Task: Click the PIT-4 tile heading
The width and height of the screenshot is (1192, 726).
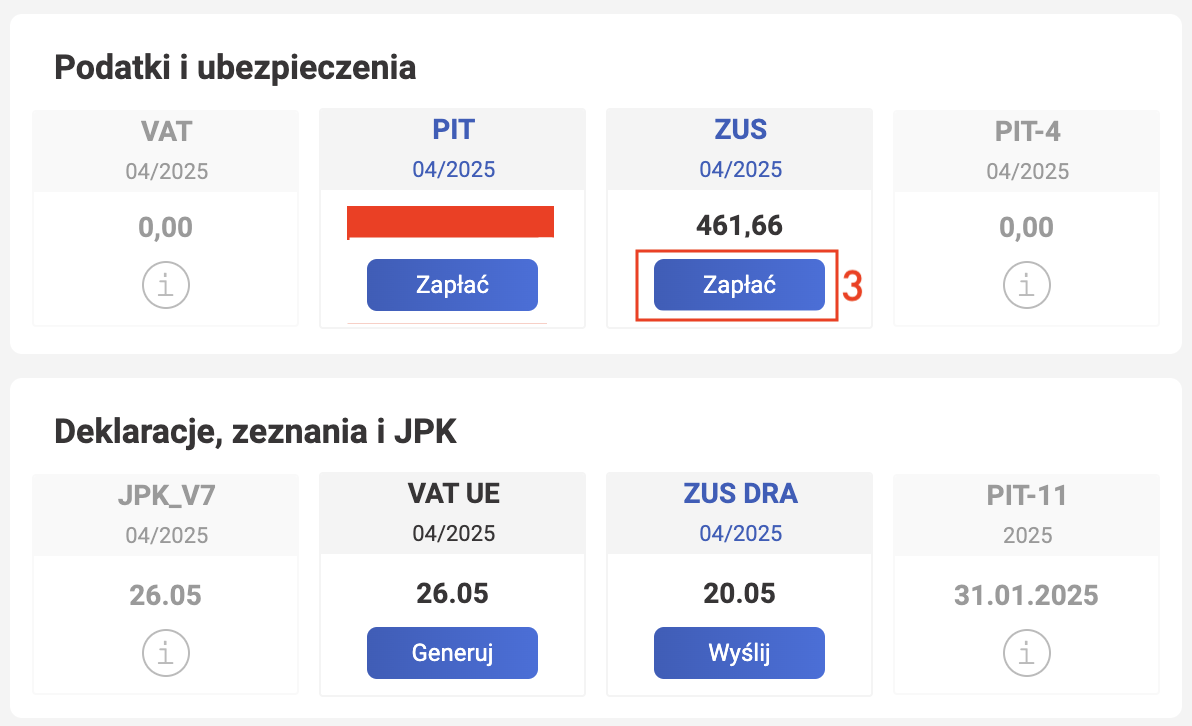Action: click(1027, 132)
